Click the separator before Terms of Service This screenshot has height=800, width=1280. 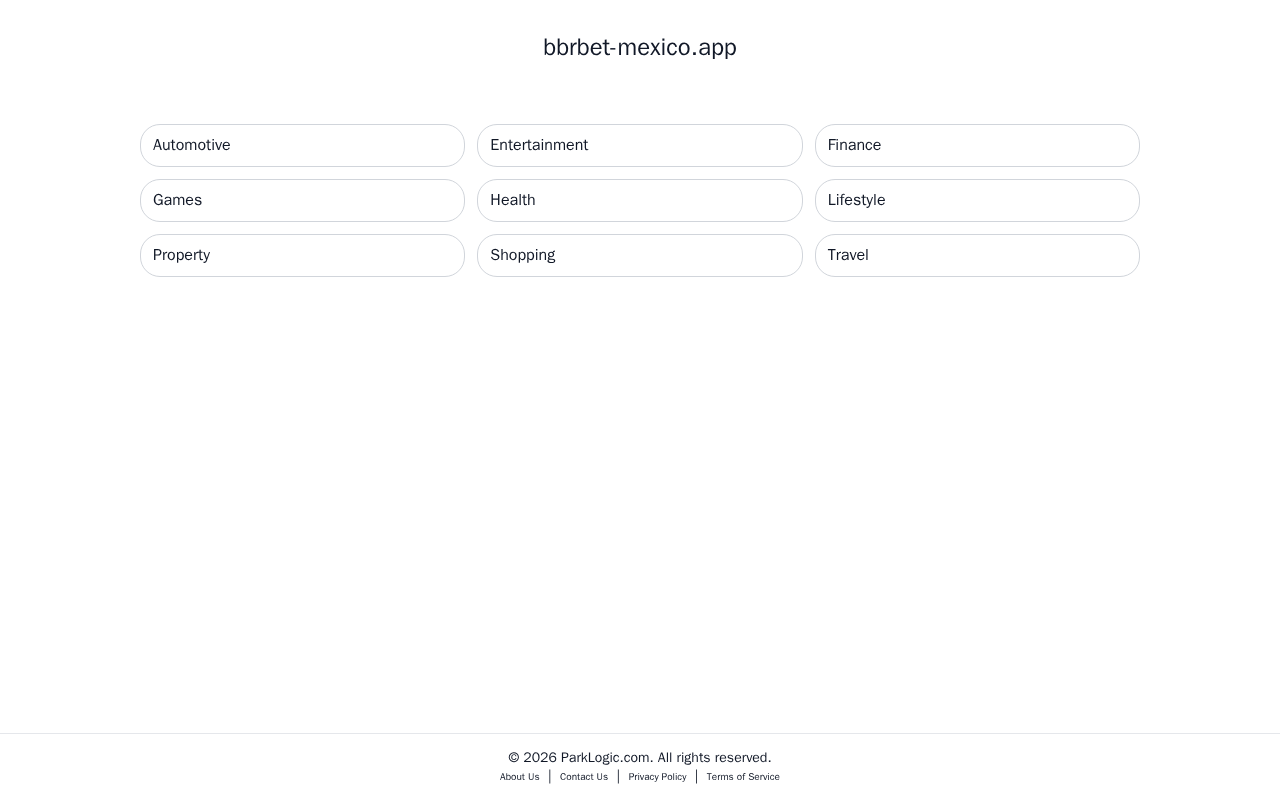697,777
